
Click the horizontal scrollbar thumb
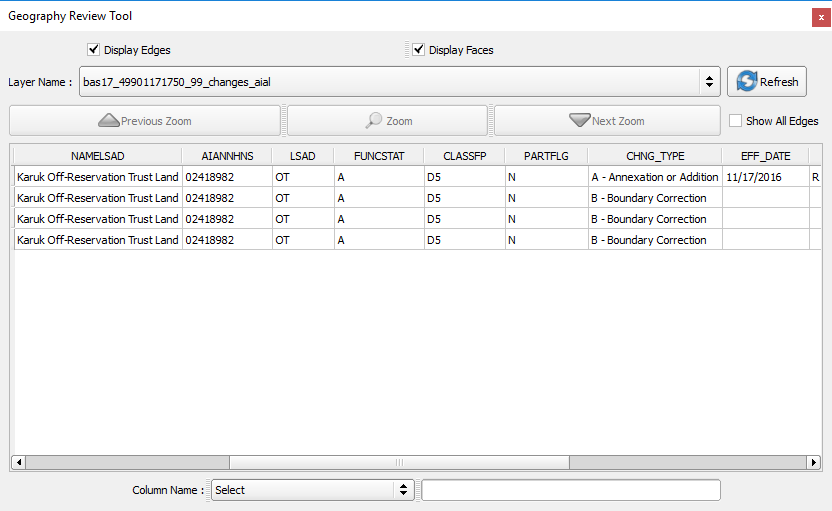tap(399, 463)
